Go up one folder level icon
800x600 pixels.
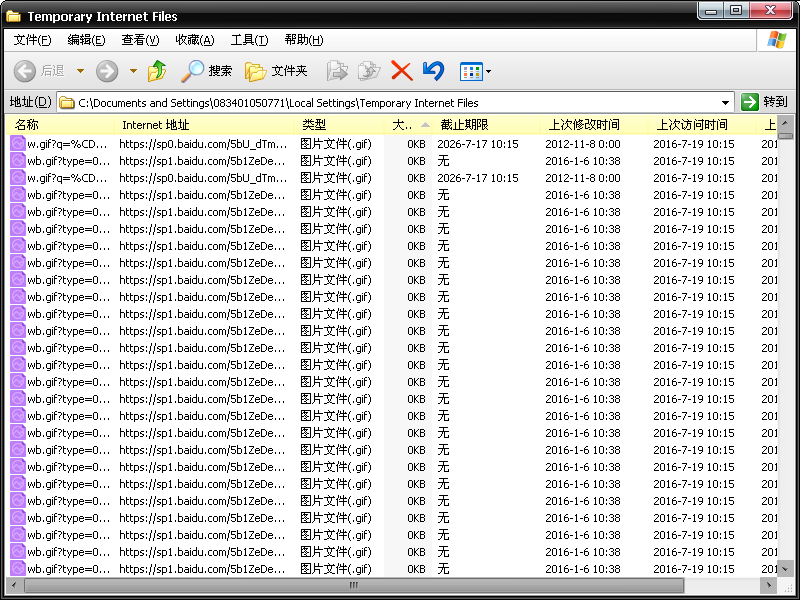click(157, 71)
